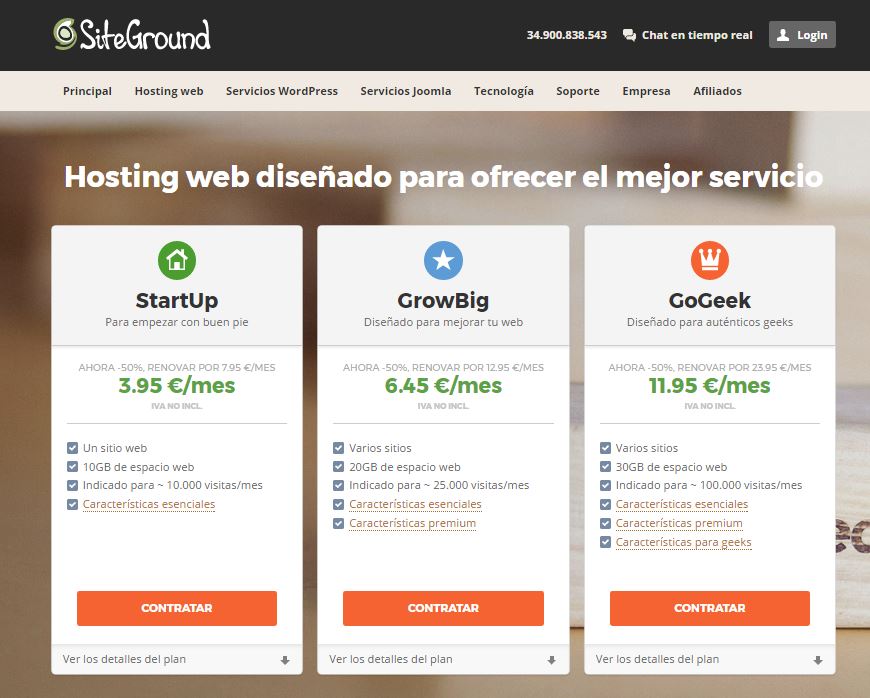
Task: Open StartUp 'Características esenciales' link
Action: (149, 504)
